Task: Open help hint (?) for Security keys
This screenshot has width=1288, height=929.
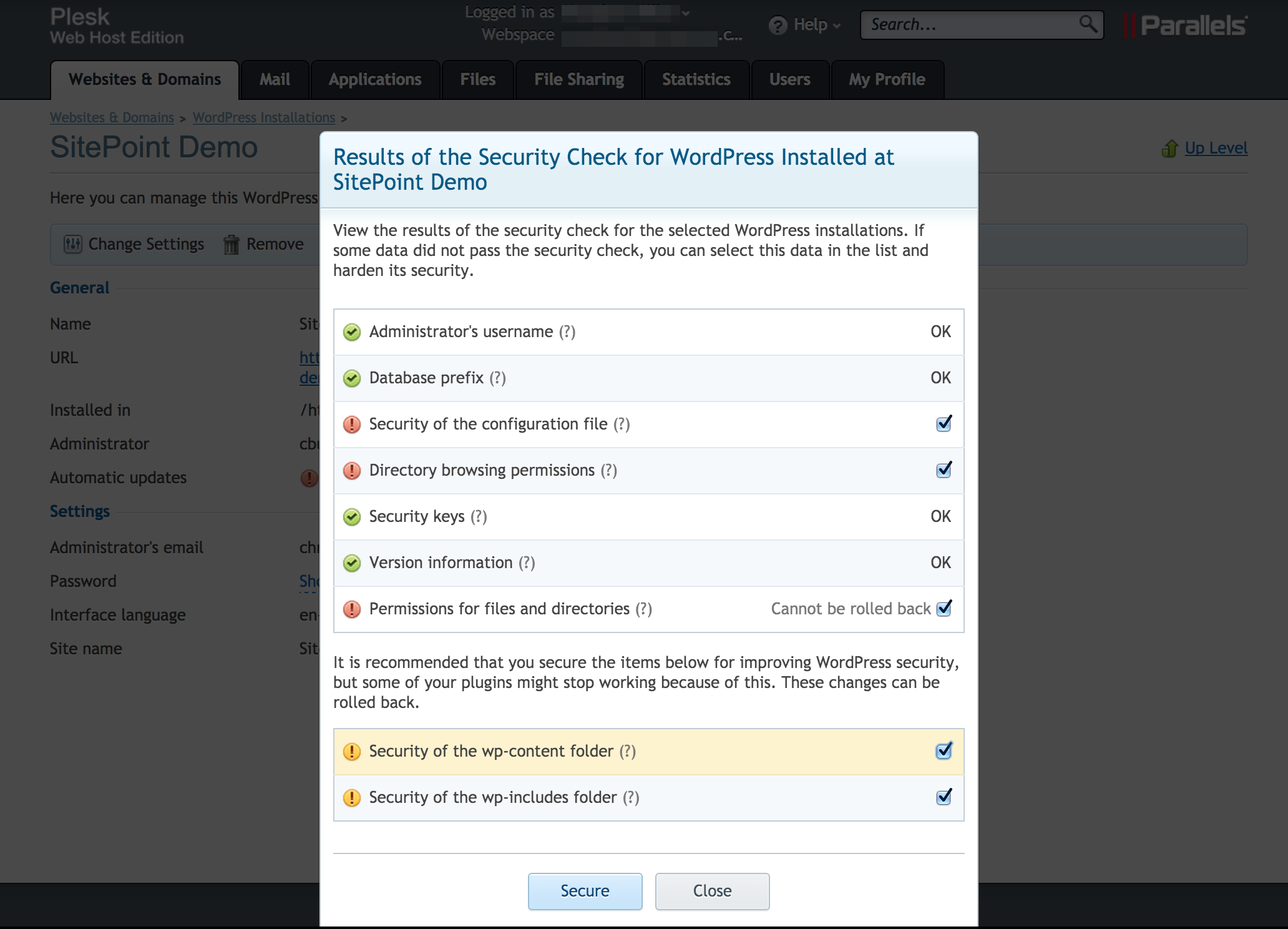Action: pos(479,517)
